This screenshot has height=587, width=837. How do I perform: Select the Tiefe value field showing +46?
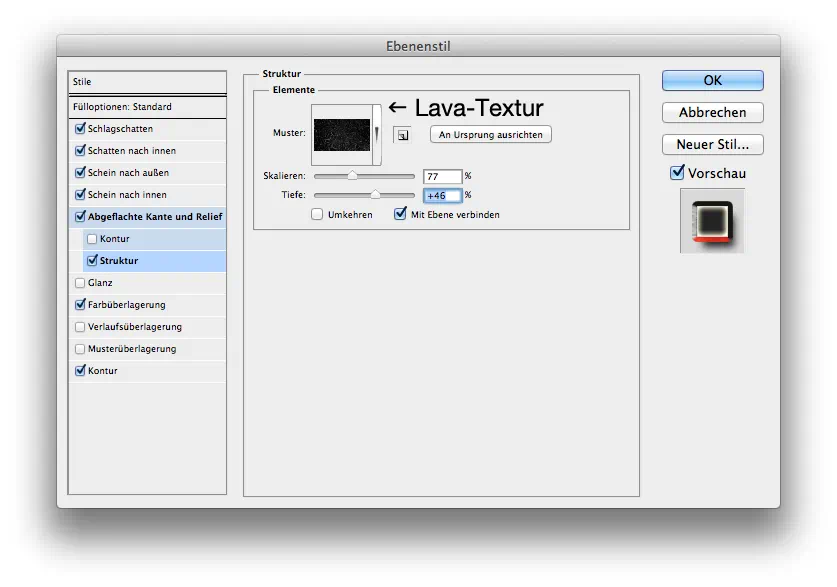442,195
